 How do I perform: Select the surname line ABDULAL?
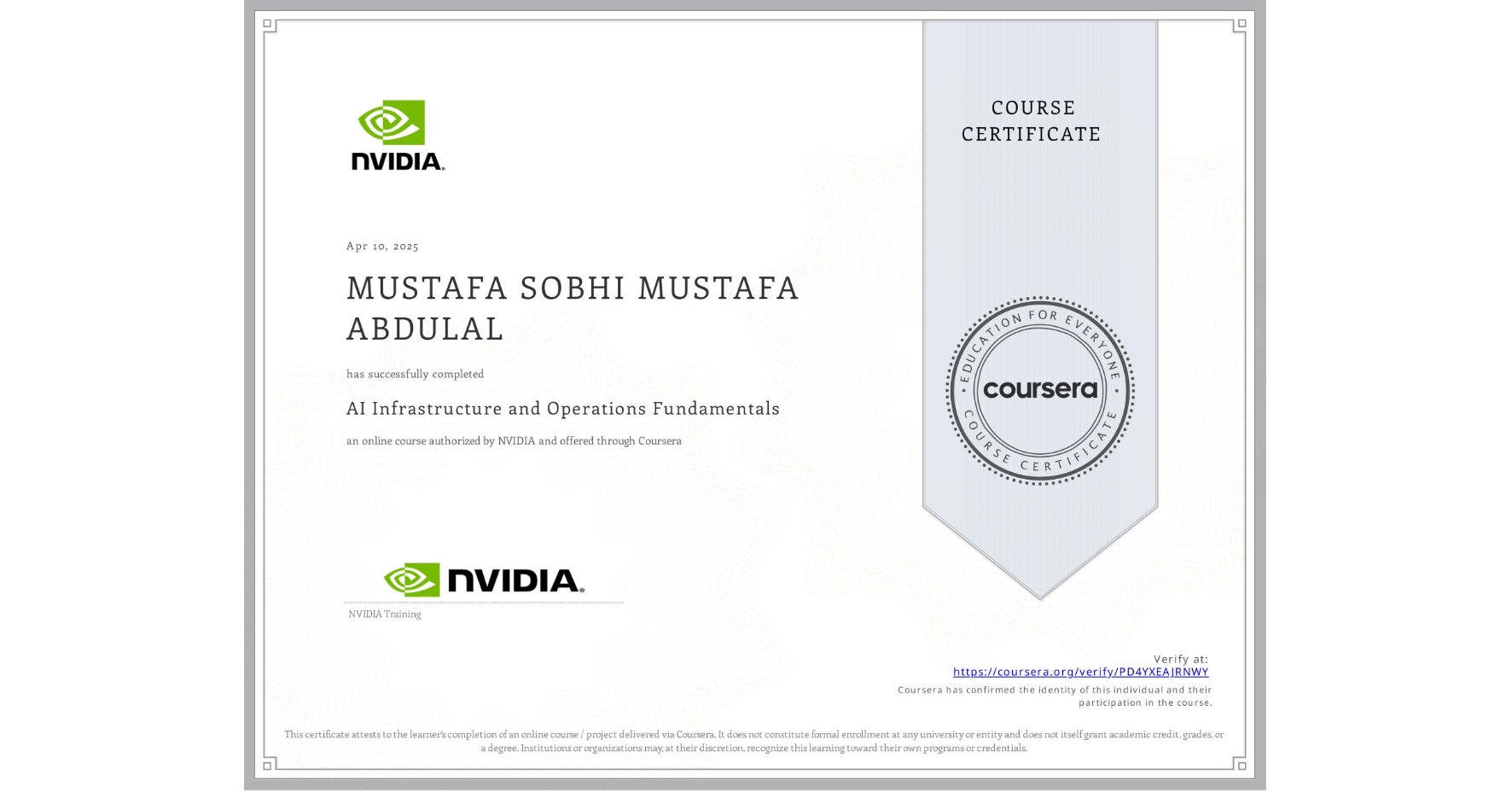(x=425, y=329)
